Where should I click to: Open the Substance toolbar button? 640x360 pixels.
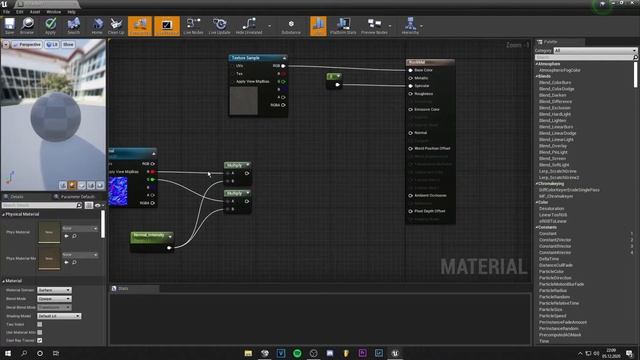click(x=291, y=26)
